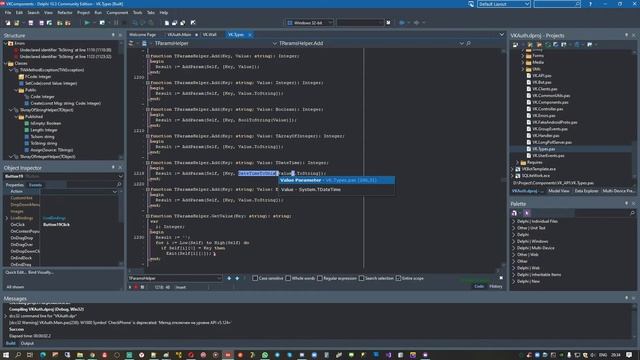Click the Save All toolbar icon
The image size is (640, 360).
(41, 23)
